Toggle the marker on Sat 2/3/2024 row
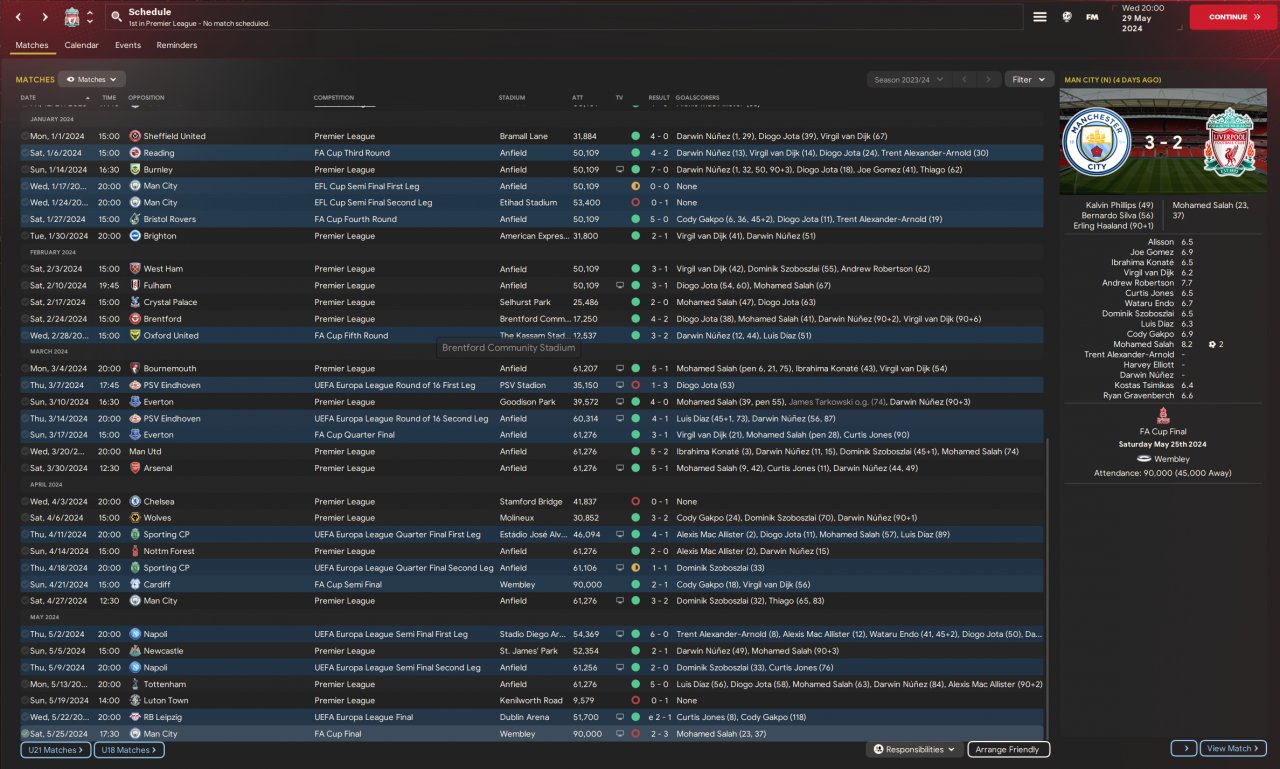 click(25, 269)
